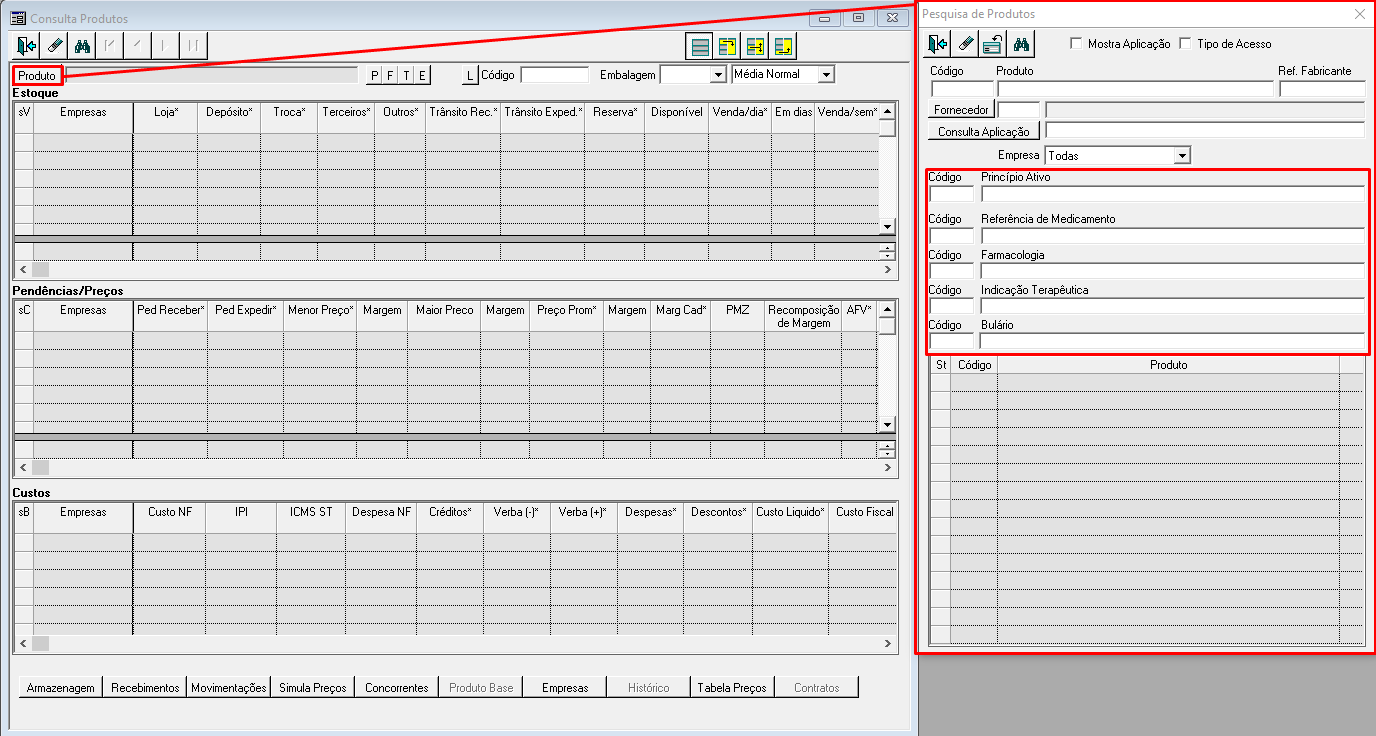Click the Referência de Medicamento text field
Image resolution: width=1376 pixels, height=736 pixels.
1172,235
